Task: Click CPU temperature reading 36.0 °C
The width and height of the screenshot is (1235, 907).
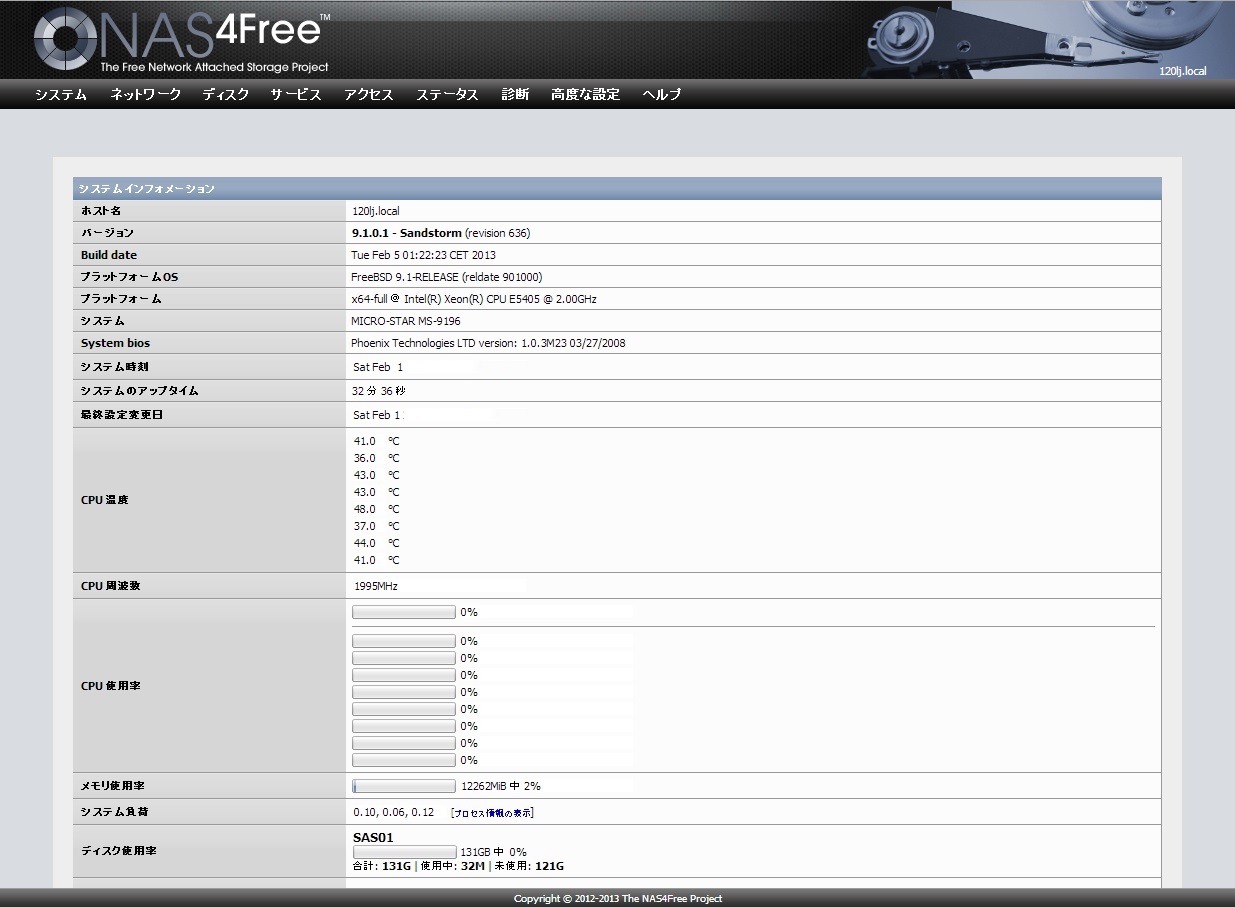Action: tap(376, 458)
